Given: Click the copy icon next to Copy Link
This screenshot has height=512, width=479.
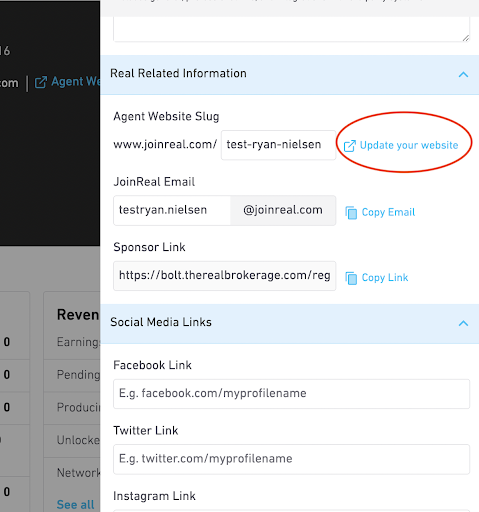Looking at the screenshot, I should click(351, 278).
